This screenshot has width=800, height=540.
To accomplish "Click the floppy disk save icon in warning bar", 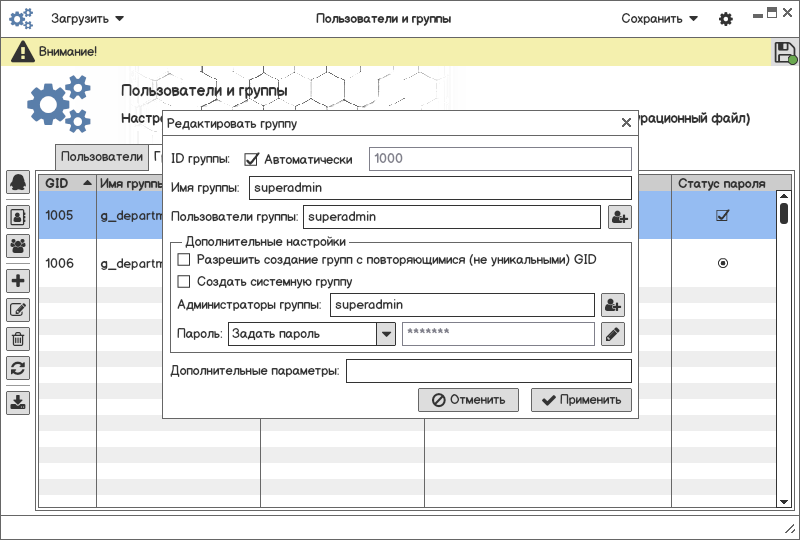I will pyautogui.click(x=785, y=52).
